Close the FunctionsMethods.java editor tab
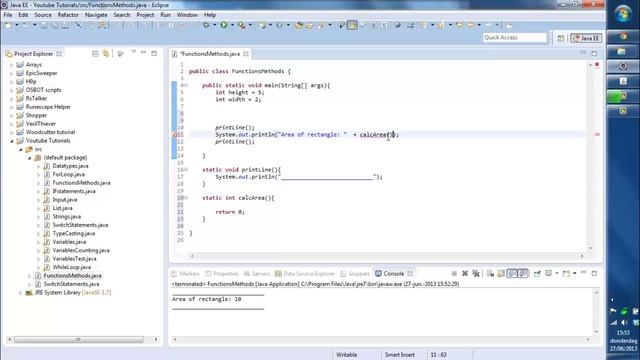 click(246, 54)
